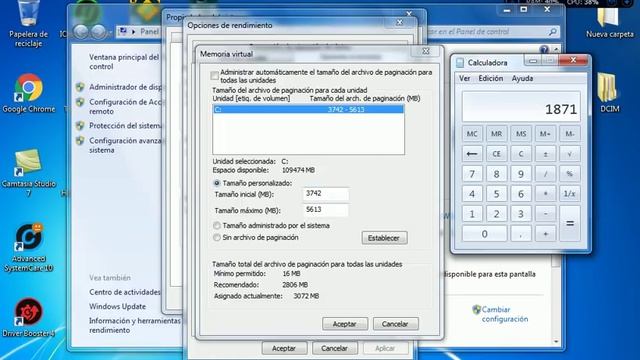The image size is (640, 360).
Task: Click calculator divide key
Action: 545,174
